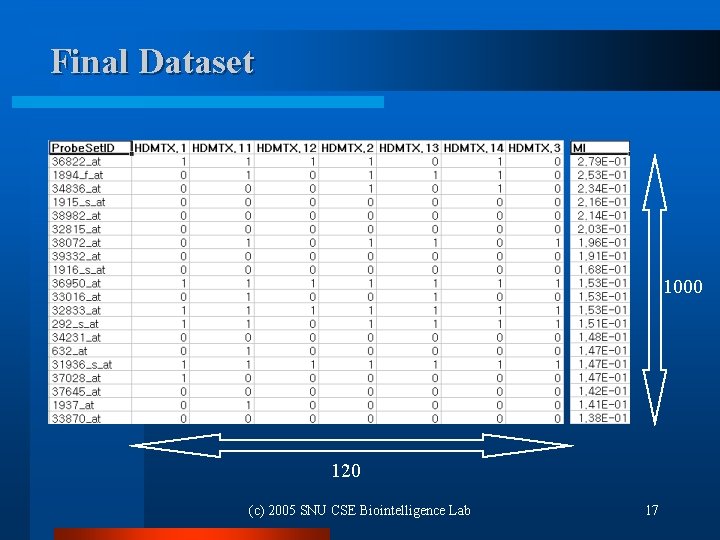
Task: Select the 'HDMTX,14' column header
Action: coord(474,148)
